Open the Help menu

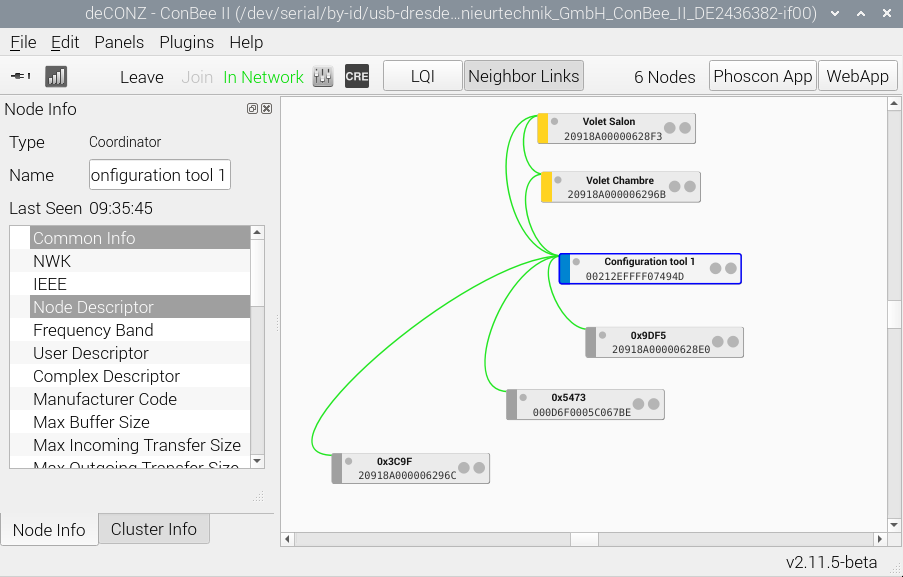(246, 42)
